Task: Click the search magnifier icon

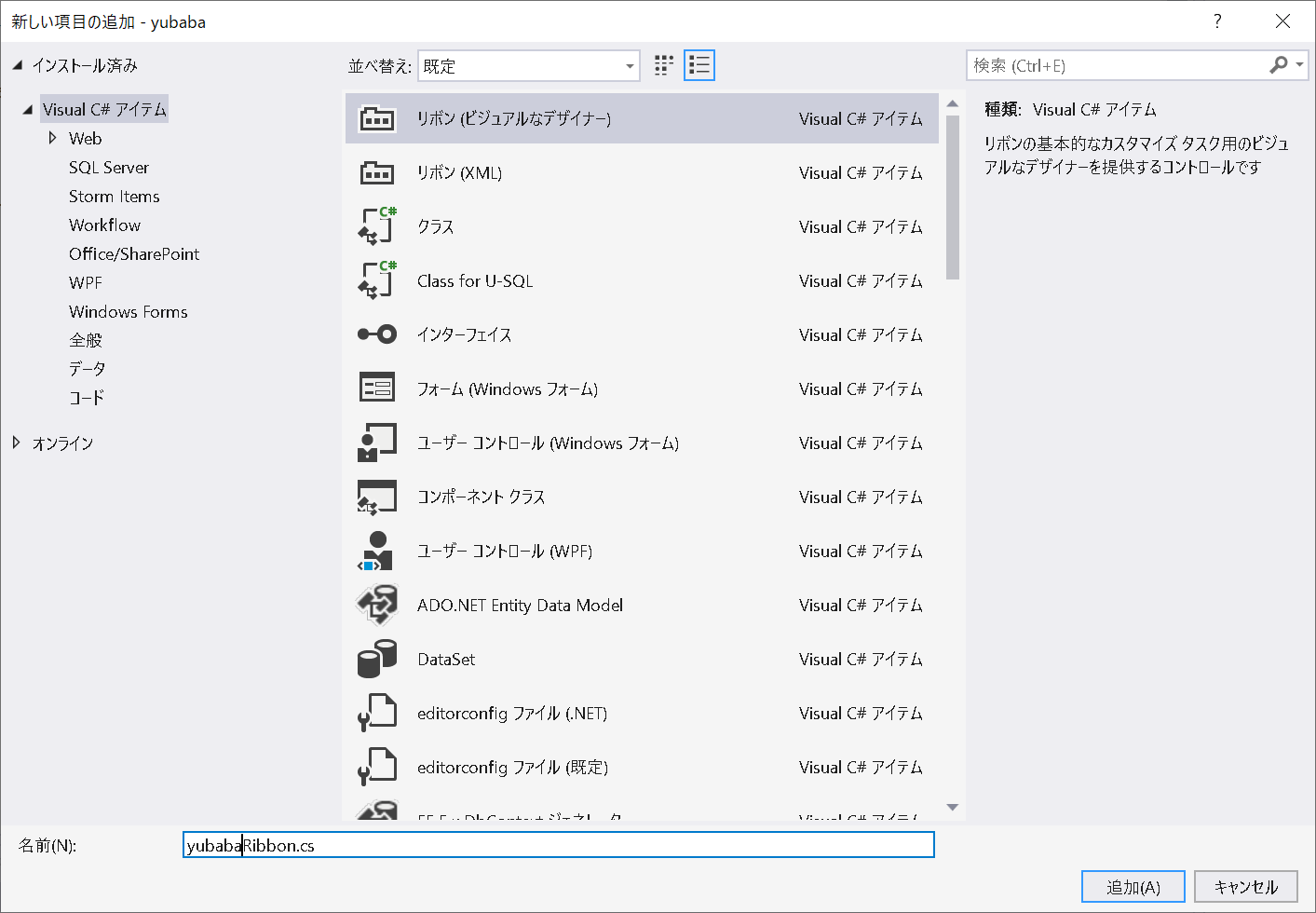Action: tap(1279, 65)
